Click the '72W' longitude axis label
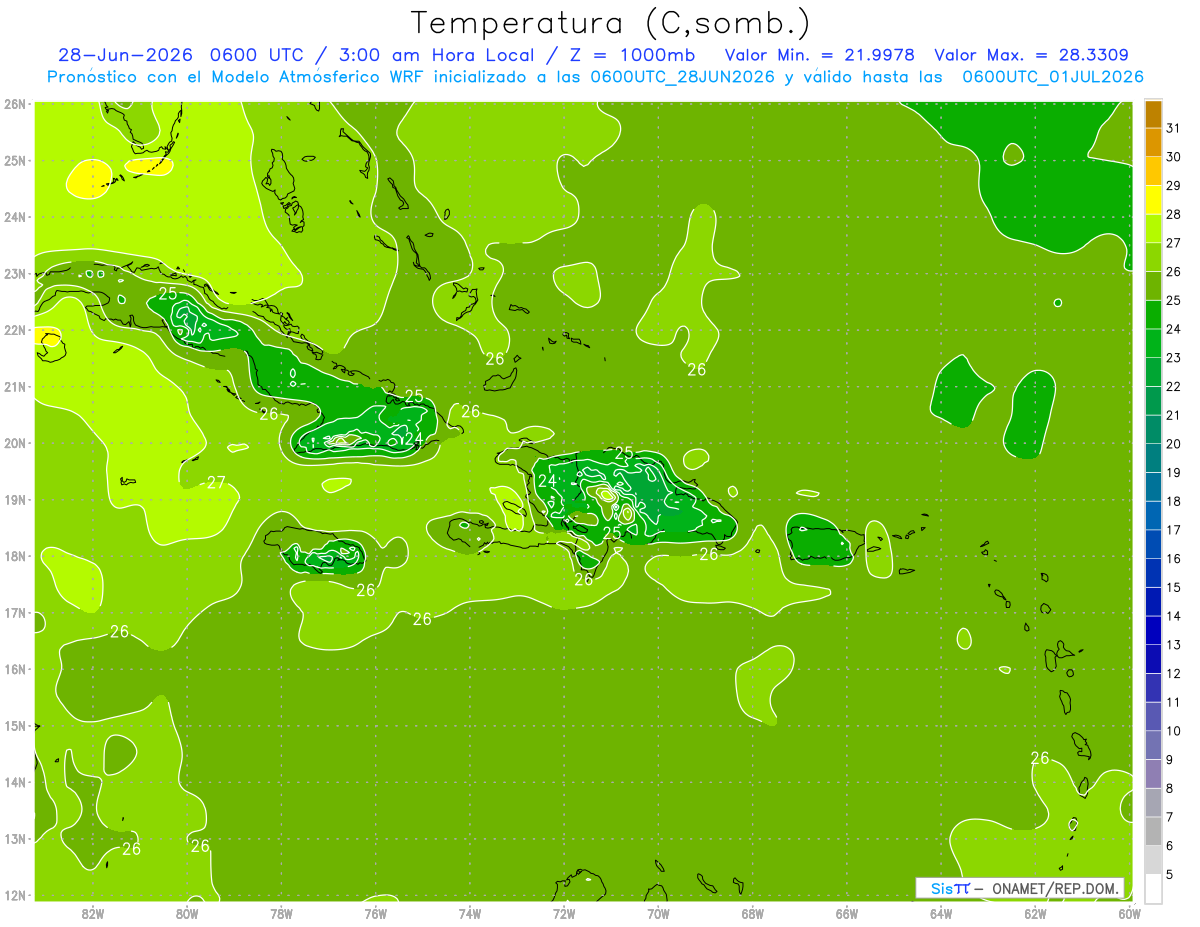The width and height of the screenshot is (1200, 927). (564, 913)
